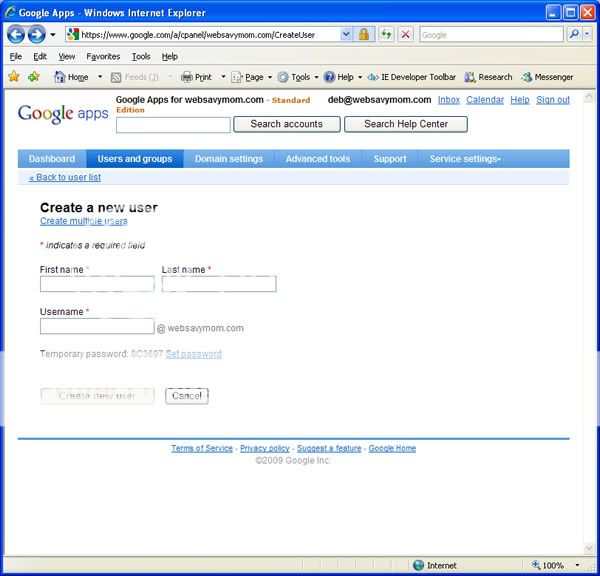Open the Edit menu
The image size is (600, 576).
[40, 57]
